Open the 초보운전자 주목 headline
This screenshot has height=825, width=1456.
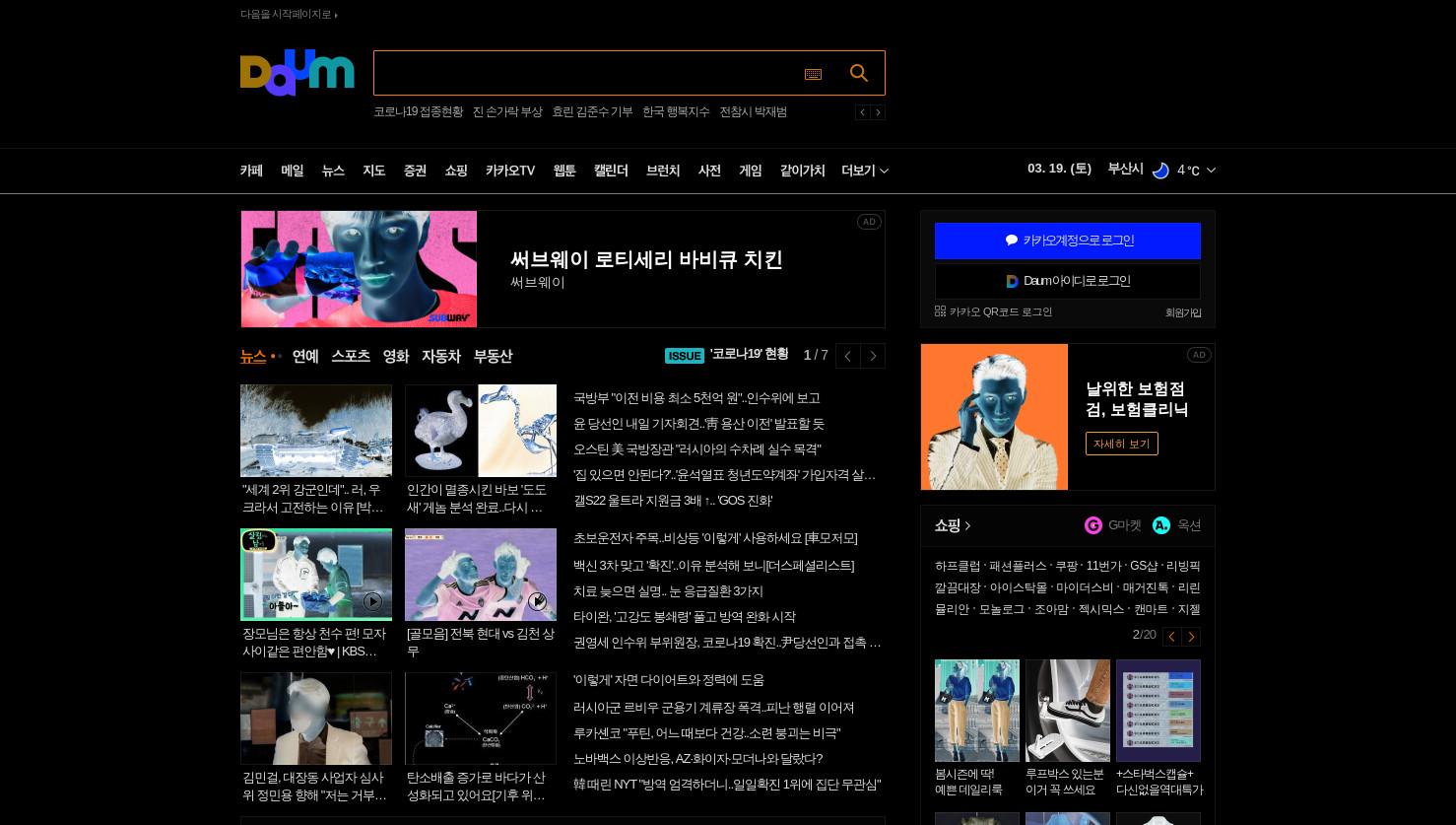point(715,538)
